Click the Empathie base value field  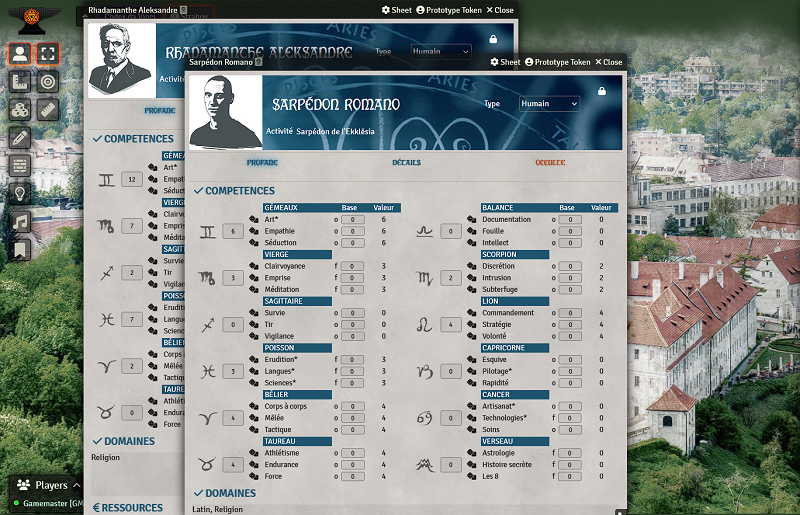[351, 231]
